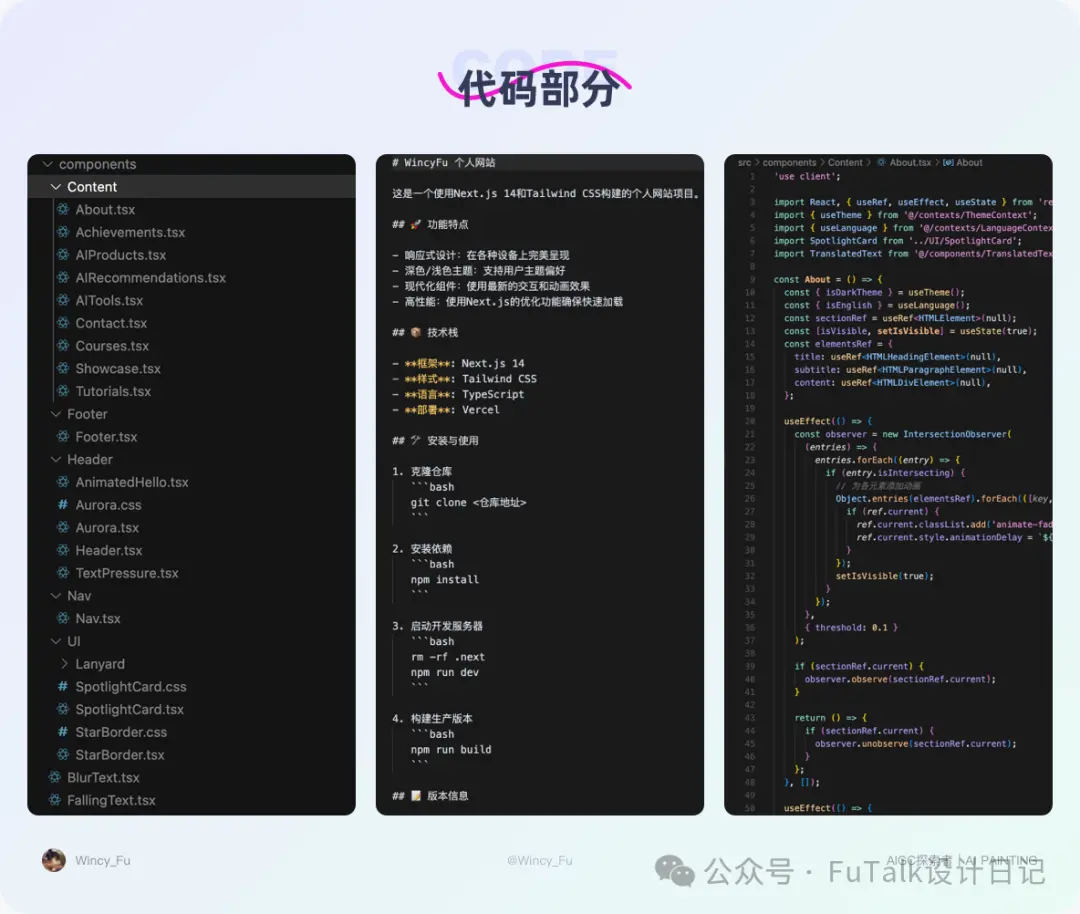The height and width of the screenshot is (914, 1080).
Task: Click the Wincy_Fu avatar thumbnail
Action: pyautogui.click(x=54, y=860)
